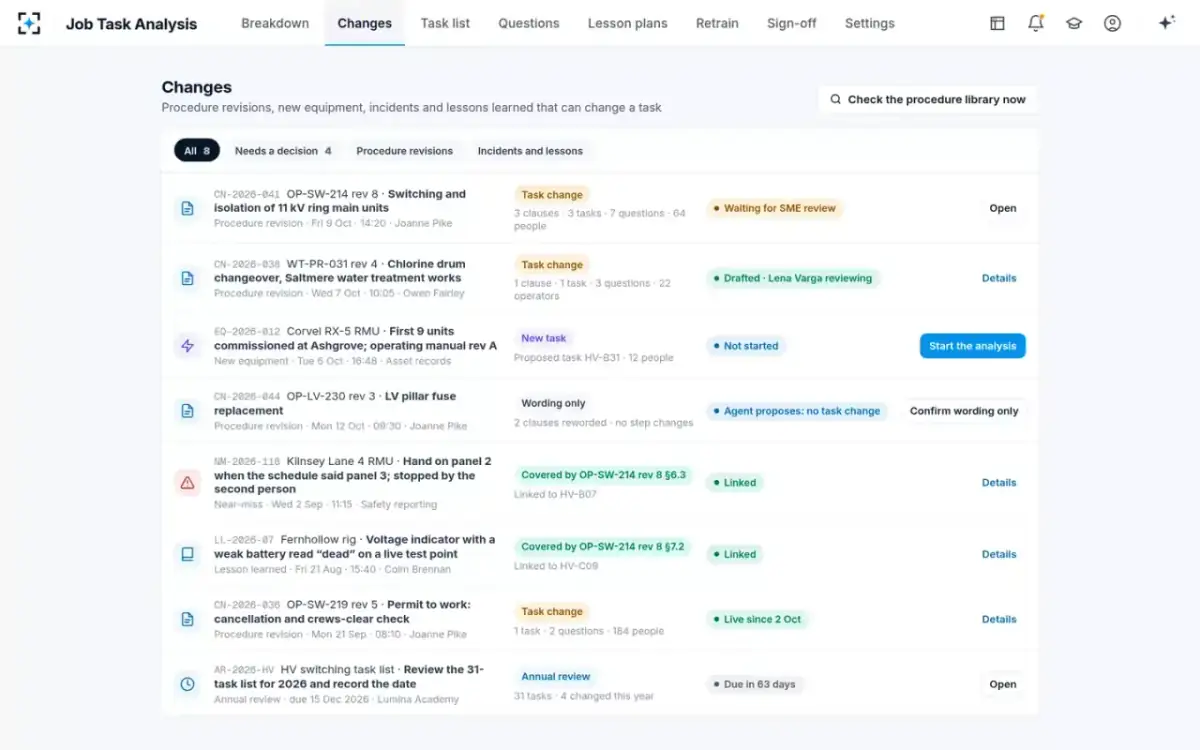
Task: Click the LV pillar fuse replacement title
Action: point(335,403)
